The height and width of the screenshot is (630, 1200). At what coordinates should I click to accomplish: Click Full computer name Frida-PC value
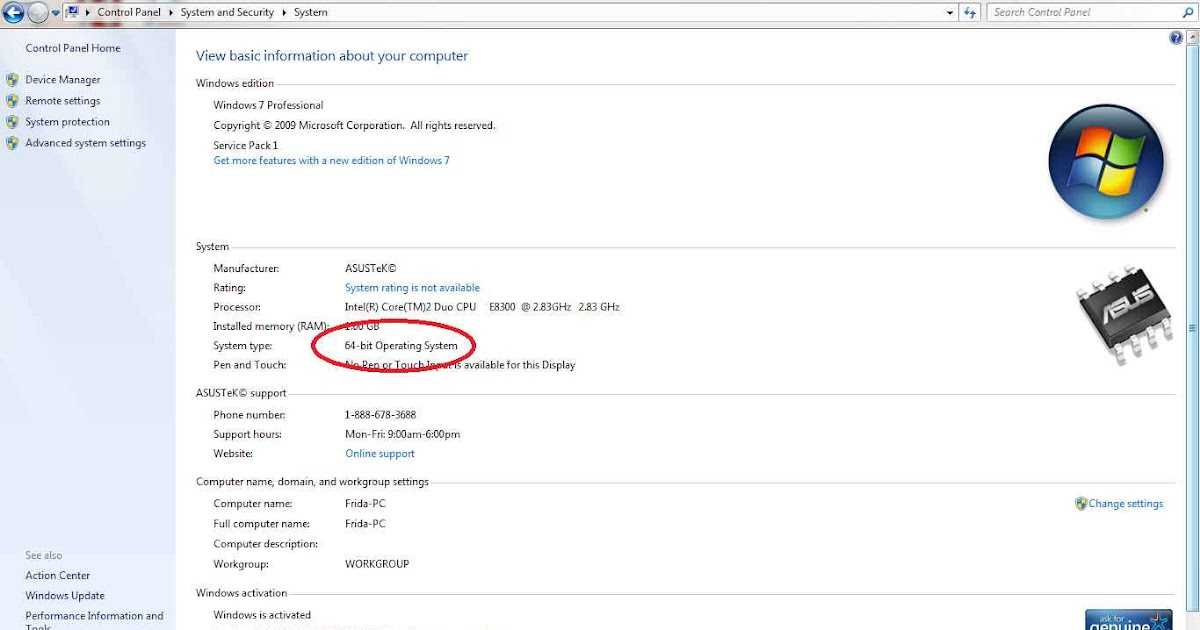(x=365, y=524)
